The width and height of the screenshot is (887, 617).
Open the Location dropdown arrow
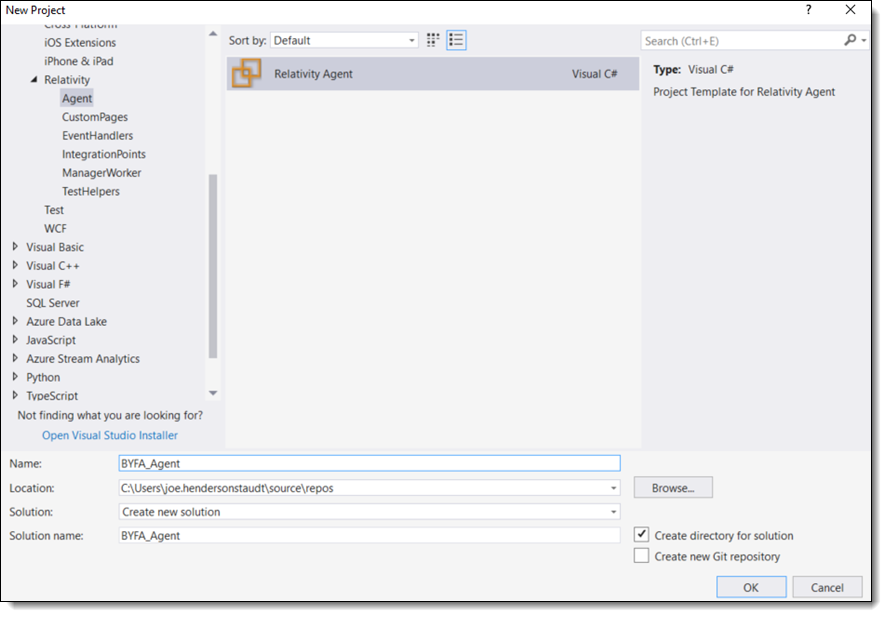(x=613, y=487)
